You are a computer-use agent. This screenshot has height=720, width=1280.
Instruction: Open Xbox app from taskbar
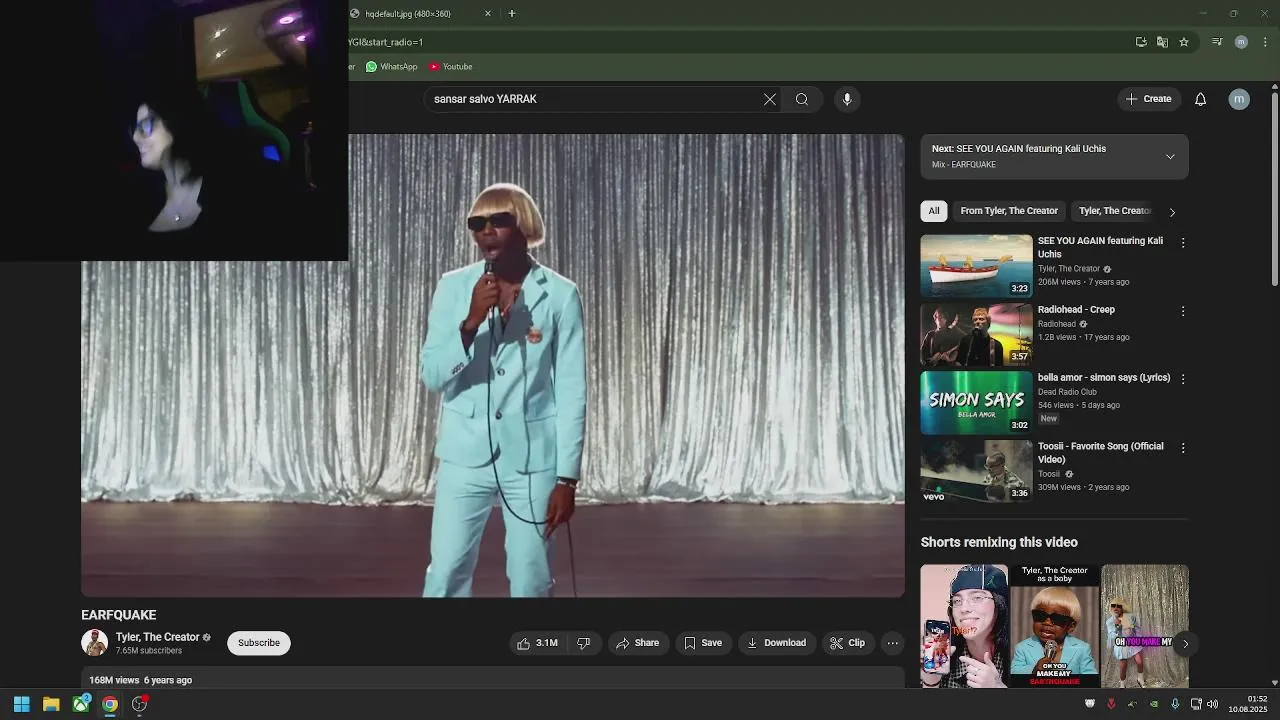click(x=80, y=704)
